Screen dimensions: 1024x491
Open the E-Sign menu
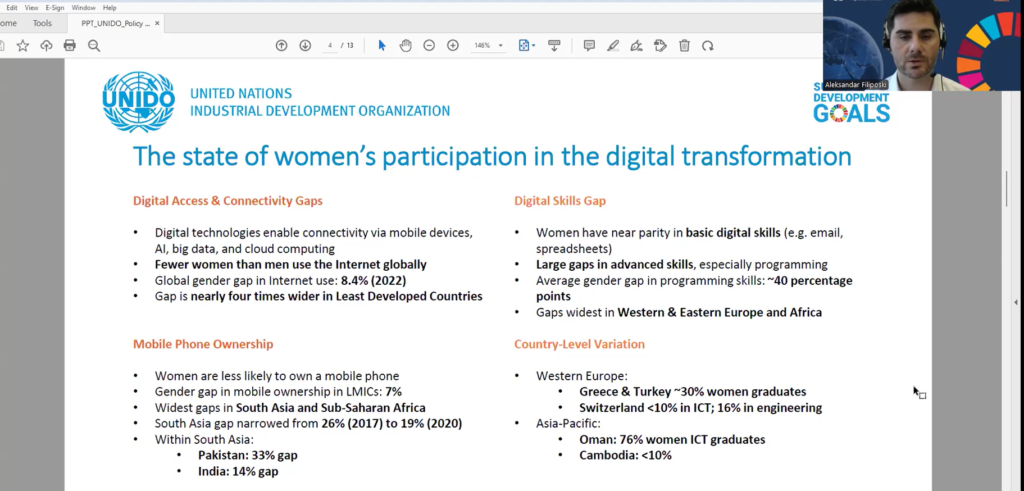coord(55,7)
